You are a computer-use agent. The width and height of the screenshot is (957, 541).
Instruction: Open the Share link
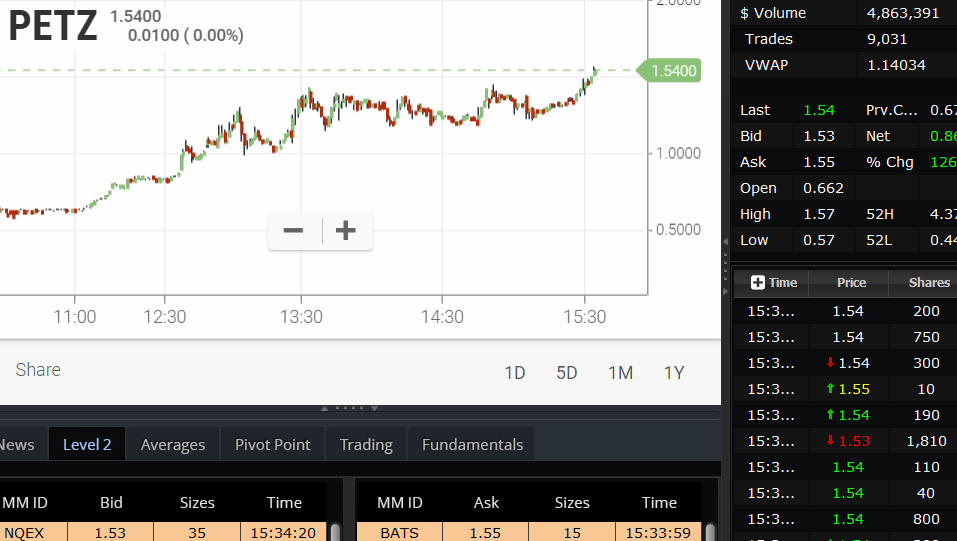38,370
